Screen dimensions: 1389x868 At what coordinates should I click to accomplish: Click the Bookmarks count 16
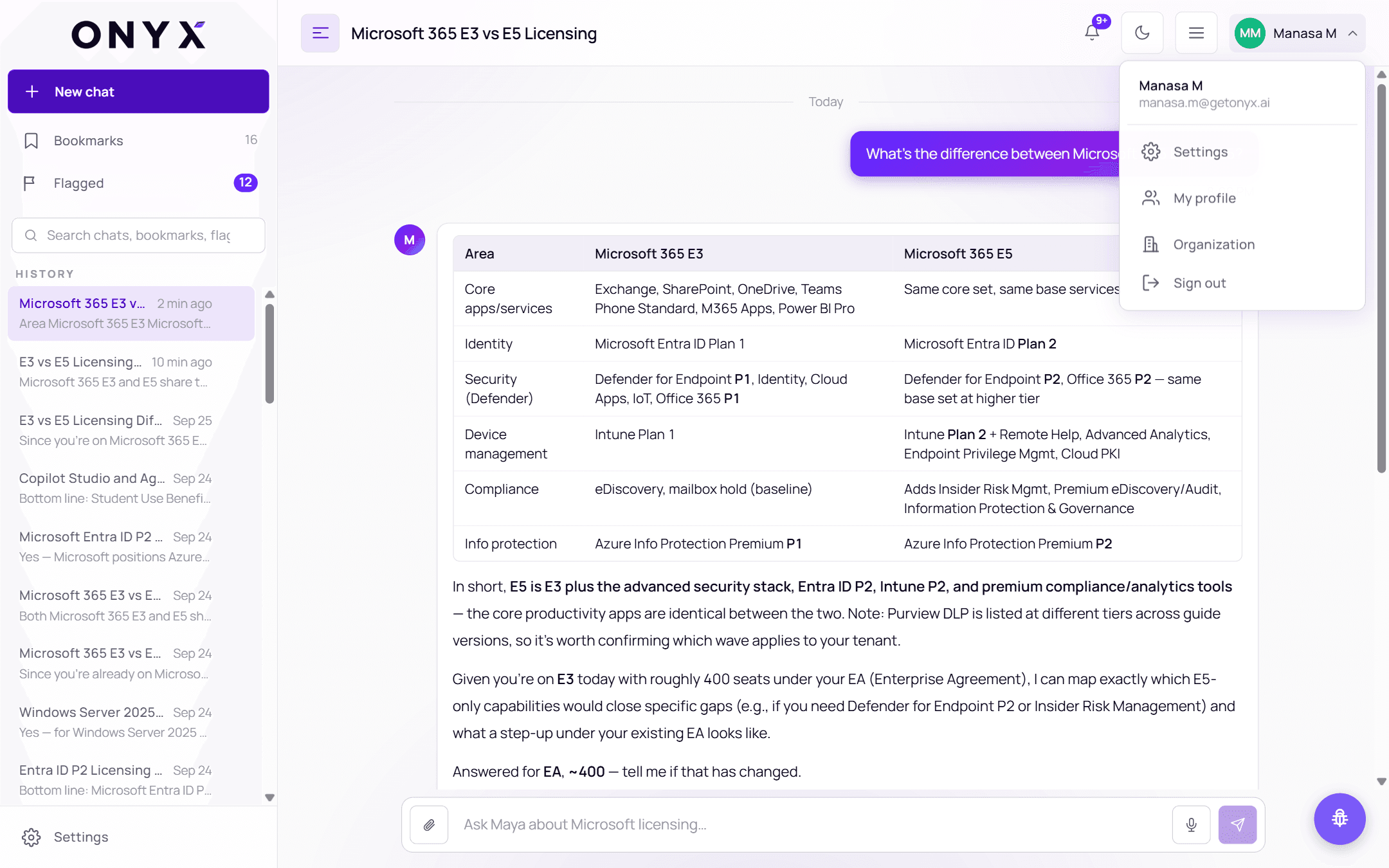click(x=251, y=140)
